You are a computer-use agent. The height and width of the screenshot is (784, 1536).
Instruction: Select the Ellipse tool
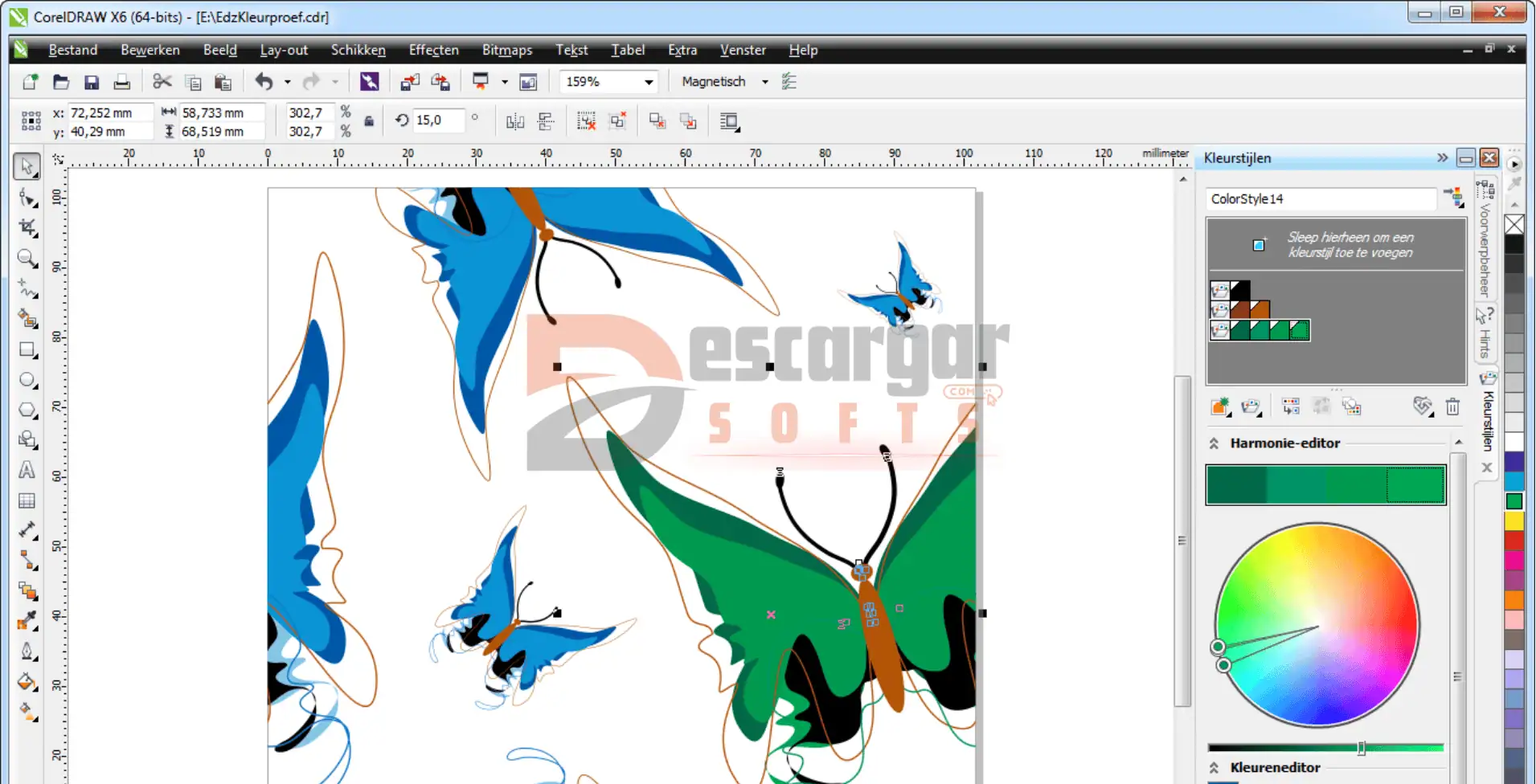pyautogui.click(x=27, y=380)
